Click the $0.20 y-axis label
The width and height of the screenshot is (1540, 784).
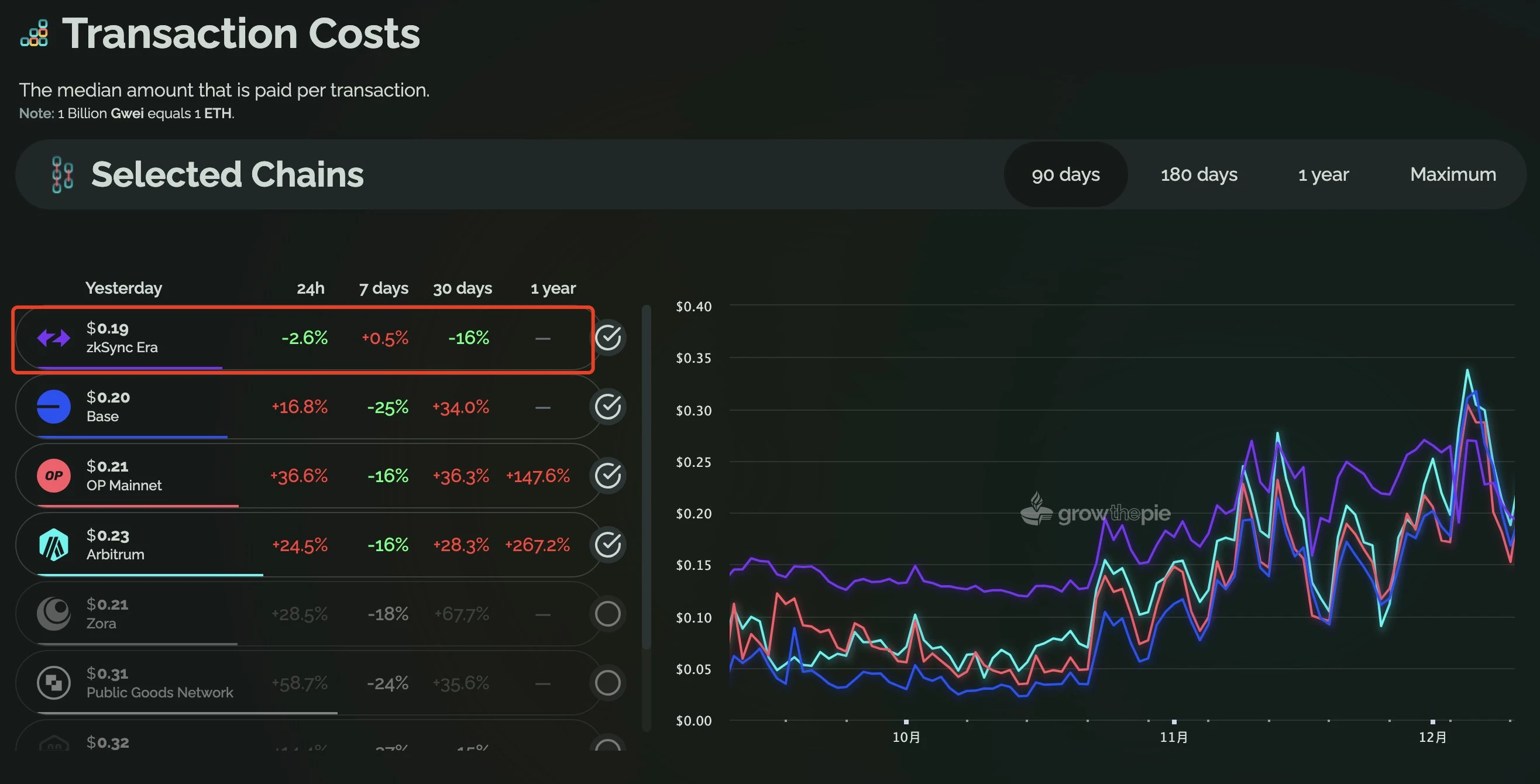click(x=693, y=514)
